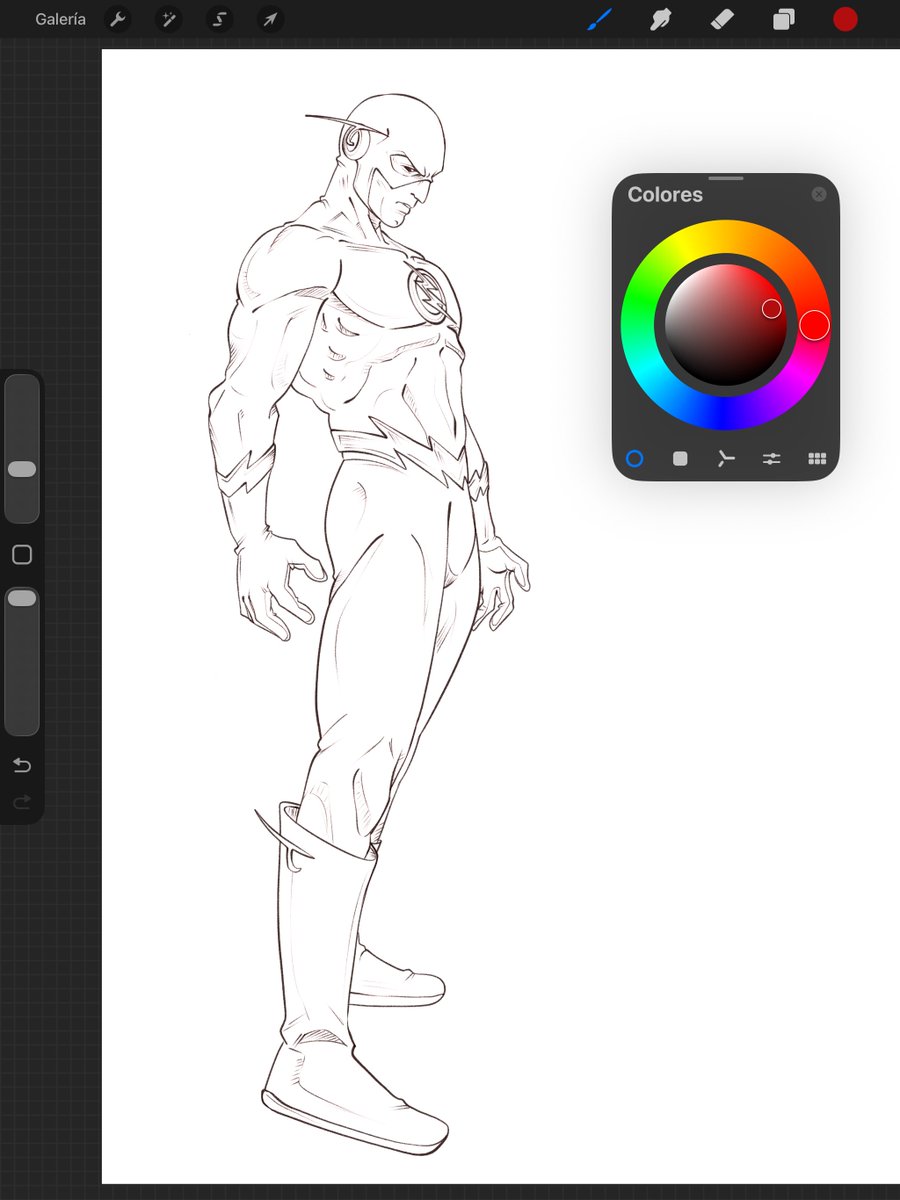Switch to the Value sliders tab
The height and width of the screenshot is (1200, 900).
tap(771, 459)
